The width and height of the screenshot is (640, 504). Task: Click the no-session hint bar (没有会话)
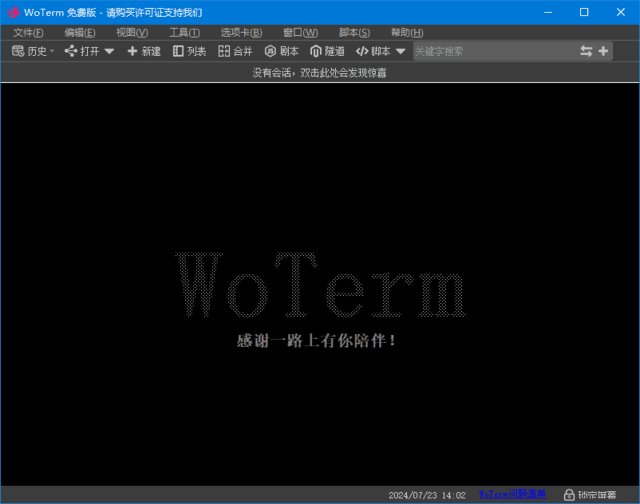[x=320, y=73]
